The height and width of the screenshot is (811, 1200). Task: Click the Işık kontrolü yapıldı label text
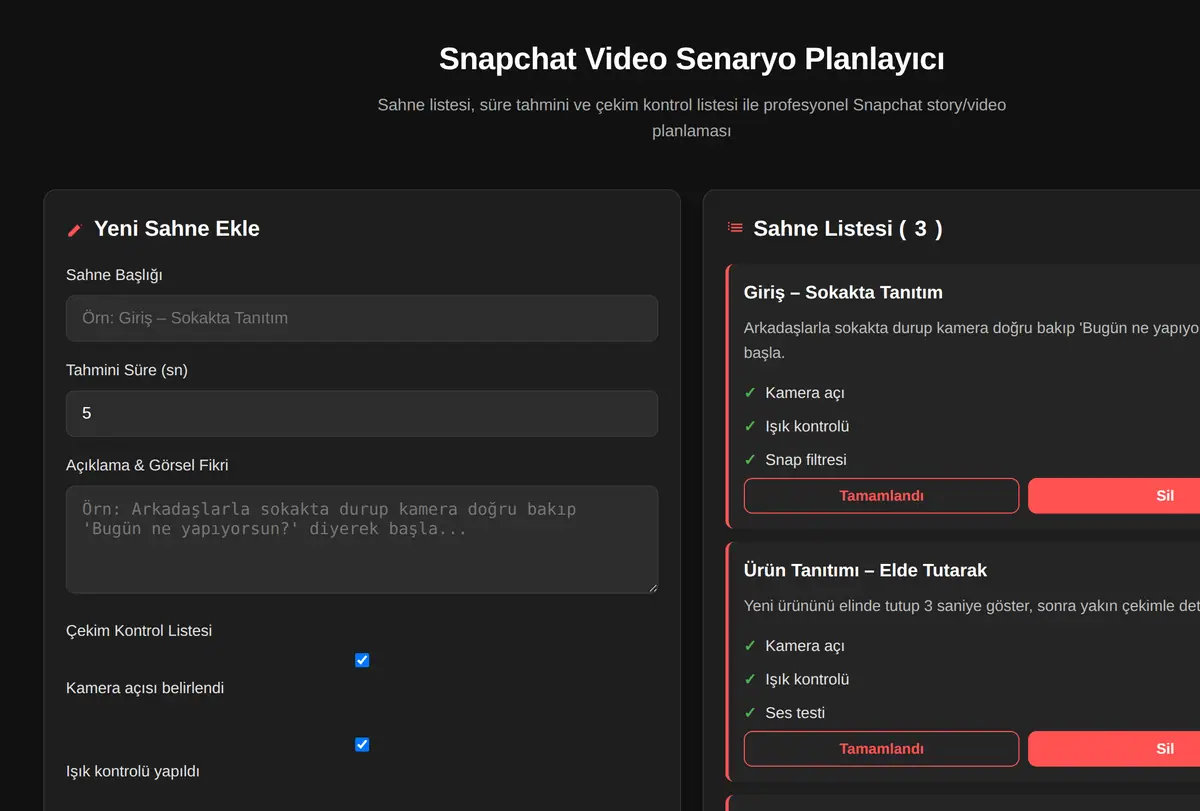coord(133,772)
